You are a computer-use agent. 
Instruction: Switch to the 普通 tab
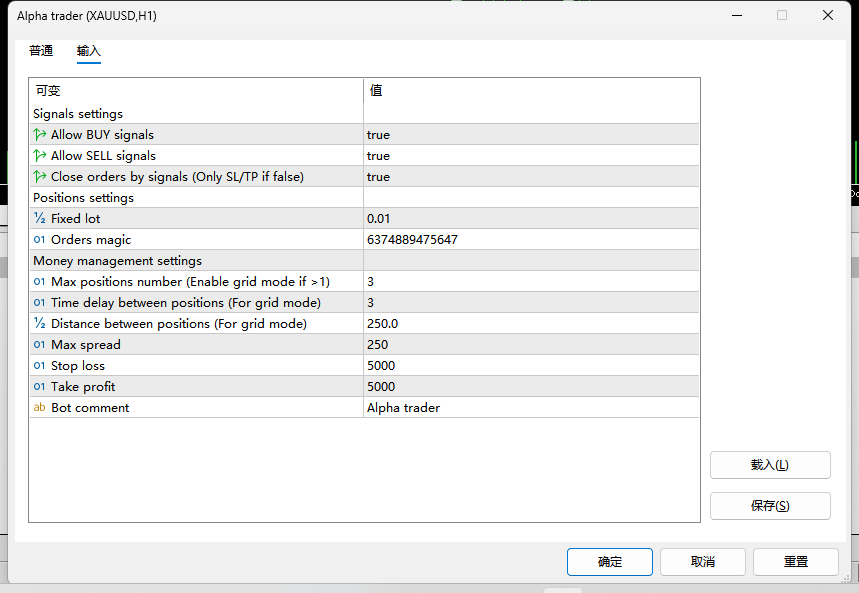tap(41, 51)
